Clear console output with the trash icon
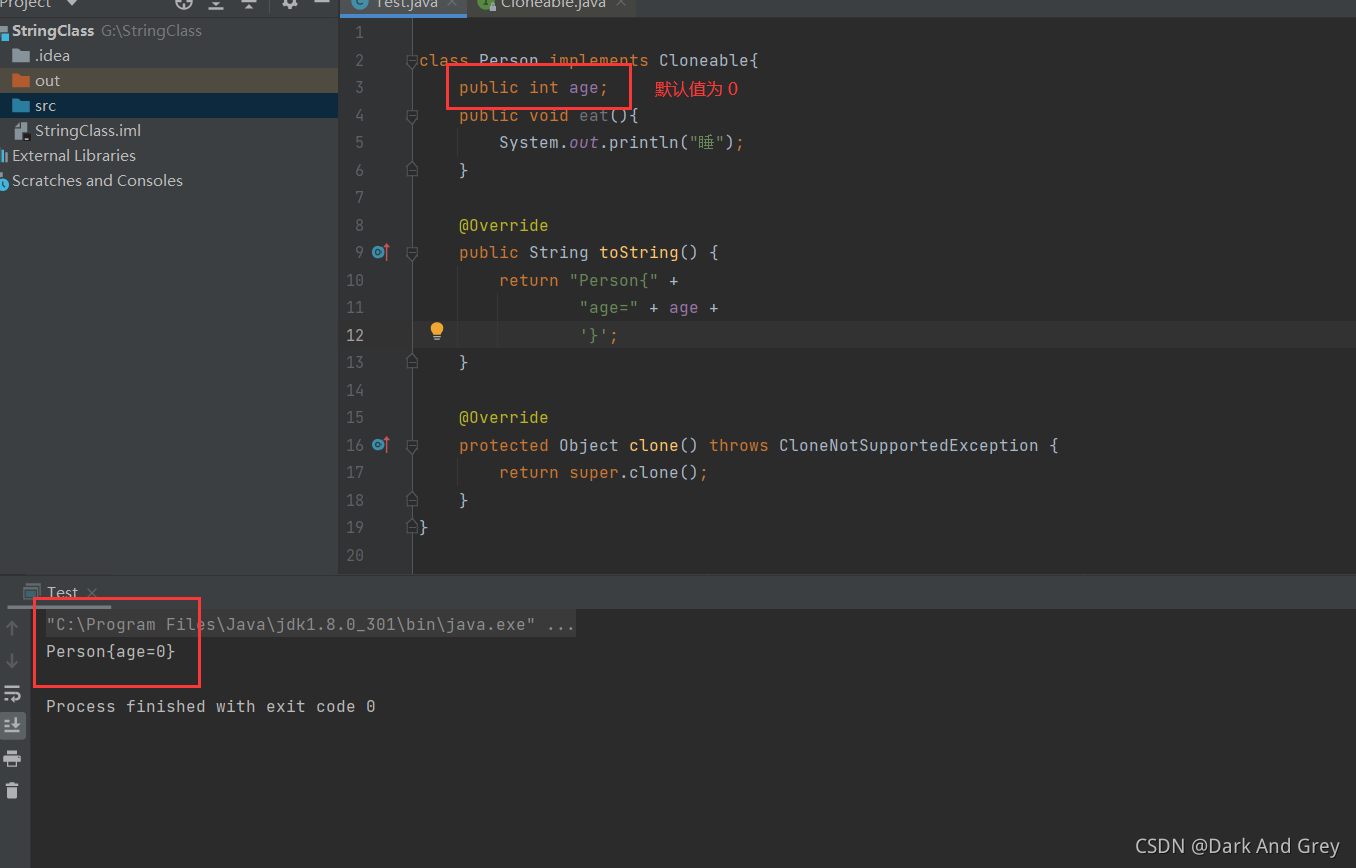1356x868 pixels. [x=12, y=790]
